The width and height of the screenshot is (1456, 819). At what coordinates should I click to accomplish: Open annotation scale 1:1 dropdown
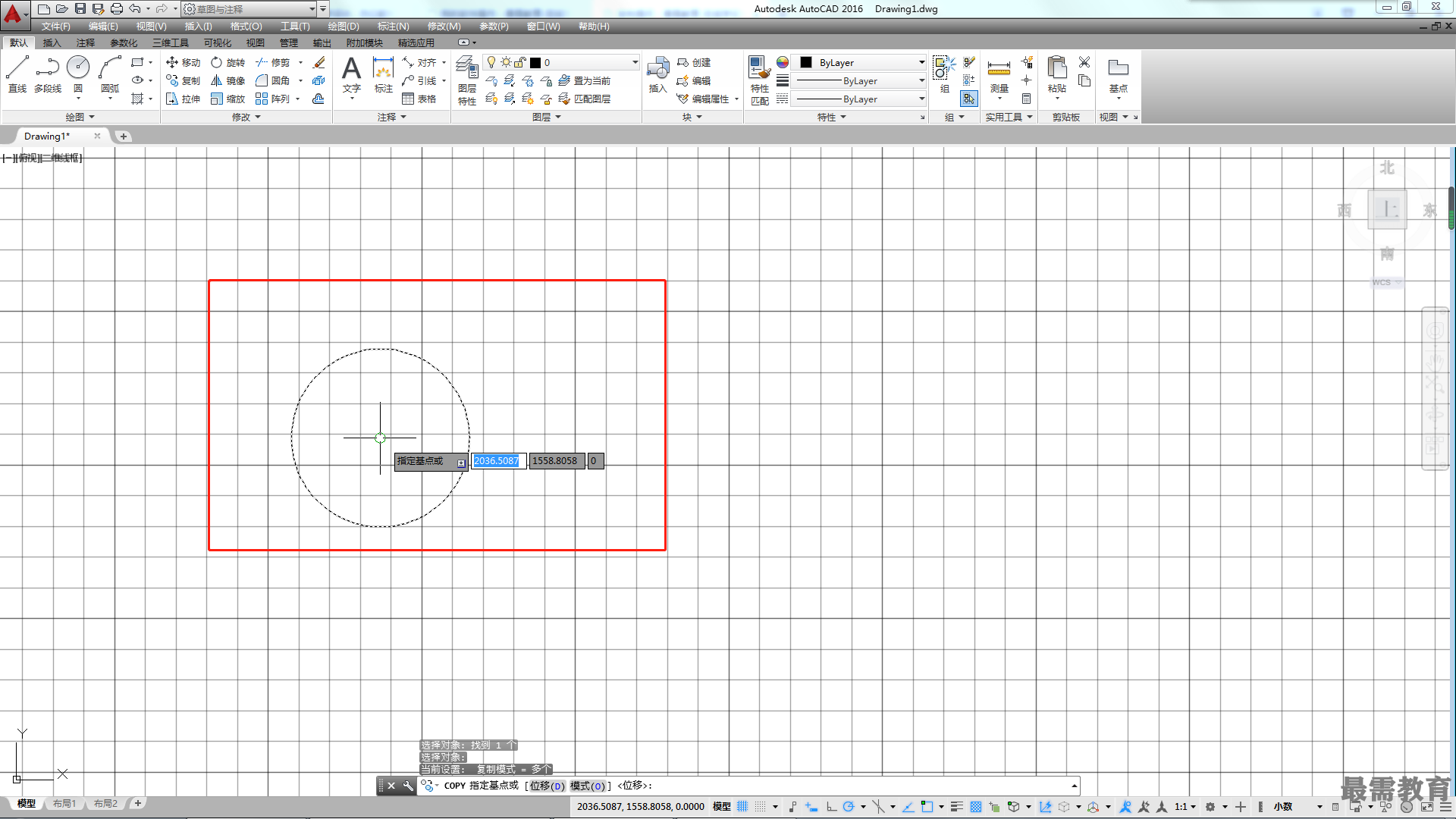coord(1185,807)
